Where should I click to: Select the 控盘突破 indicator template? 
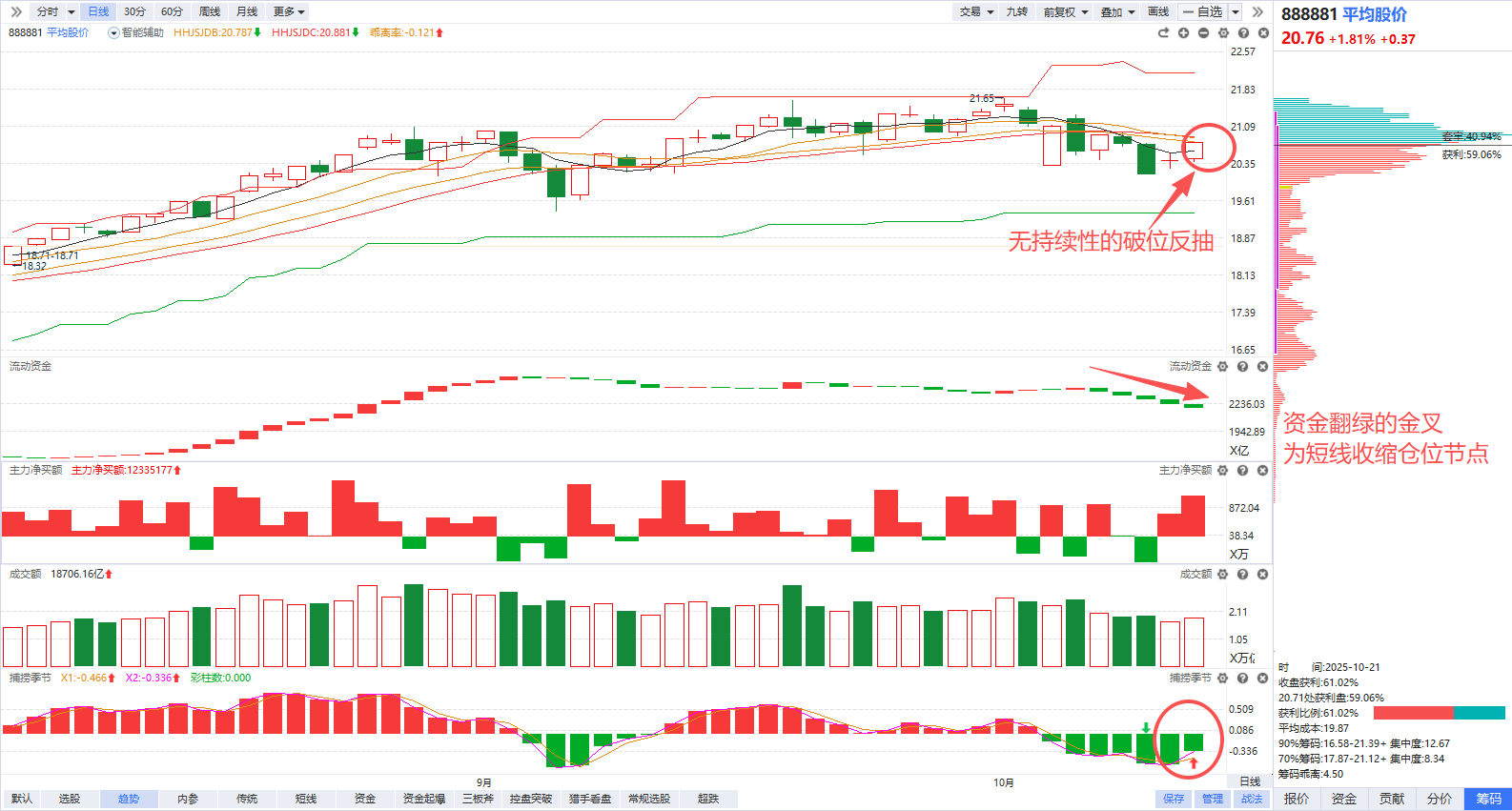[x=530, y=799]
